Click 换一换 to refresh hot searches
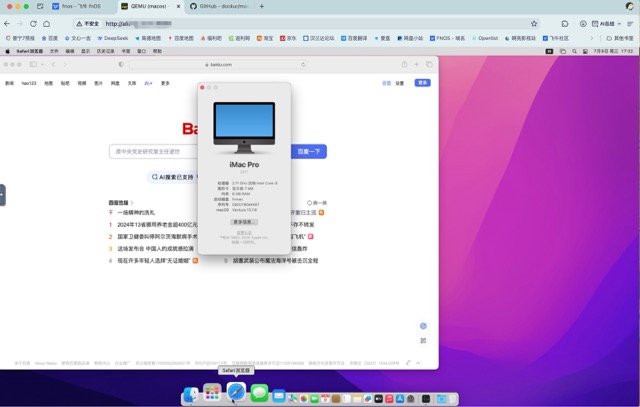The width and height of the screenshot is (640, 407). (x=318, y=202)
